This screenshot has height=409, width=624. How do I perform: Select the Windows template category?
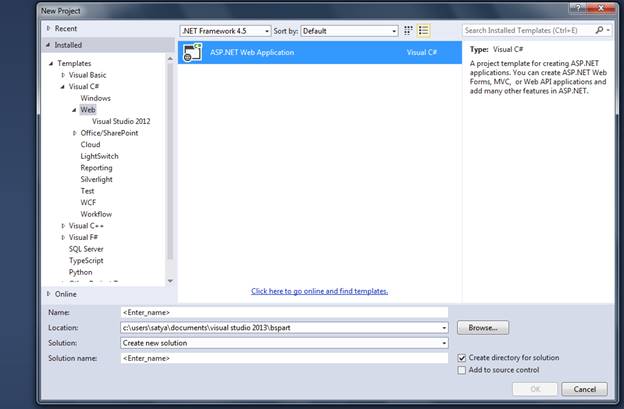[96, 98]
